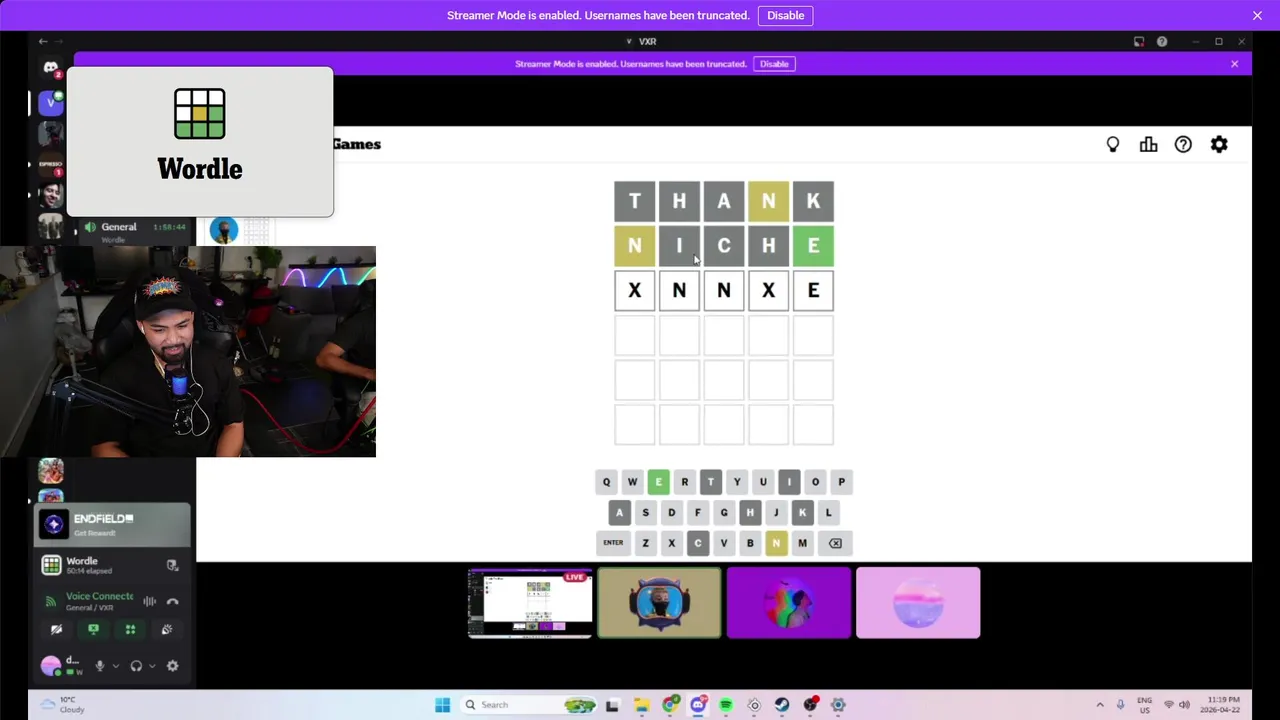Screen dimensions: 1280x720
Task: Open Discord home direct messages icon
Action: tap(51, 68)
